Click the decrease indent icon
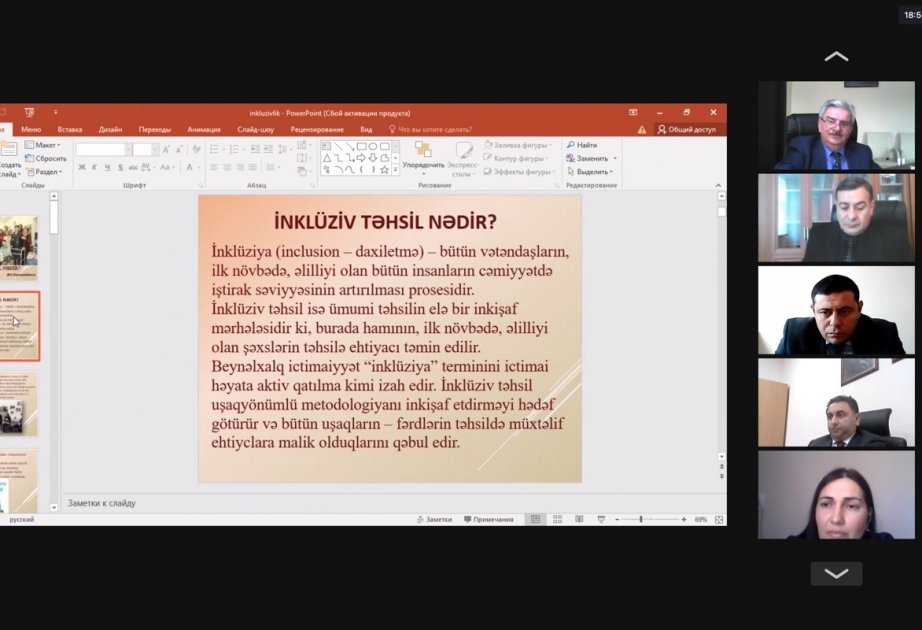The image size is (922, 630). [255, 149]
